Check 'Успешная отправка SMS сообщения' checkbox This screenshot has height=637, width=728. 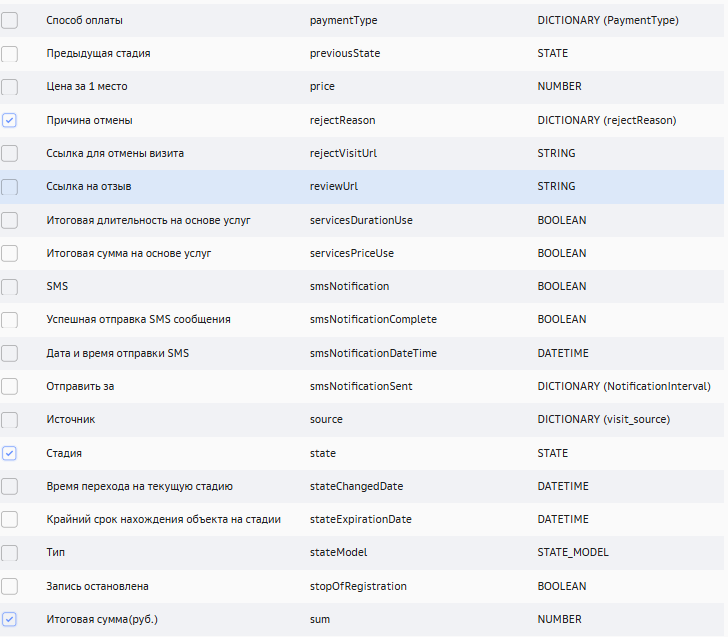point(9,319)
